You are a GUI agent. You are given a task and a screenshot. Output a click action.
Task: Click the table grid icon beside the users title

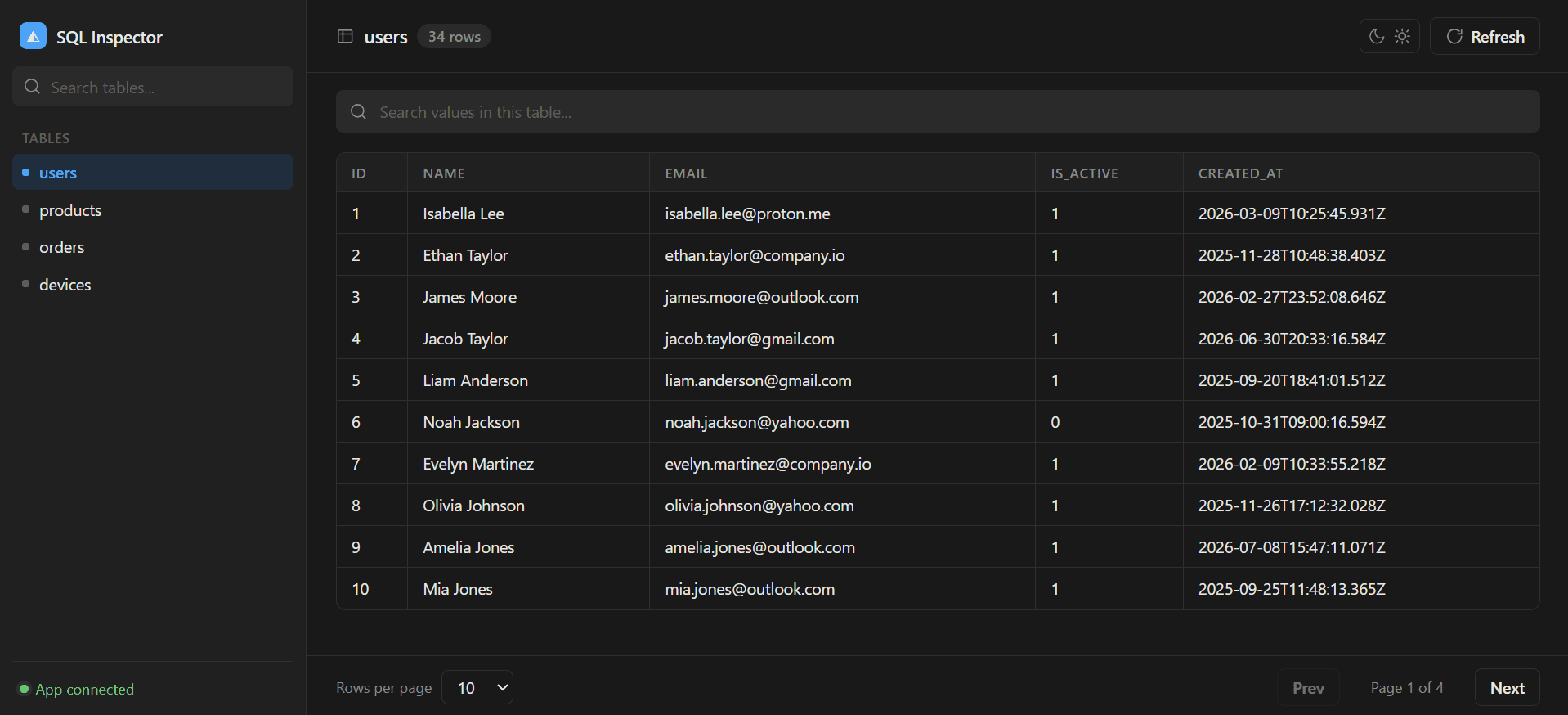point(345,36)
